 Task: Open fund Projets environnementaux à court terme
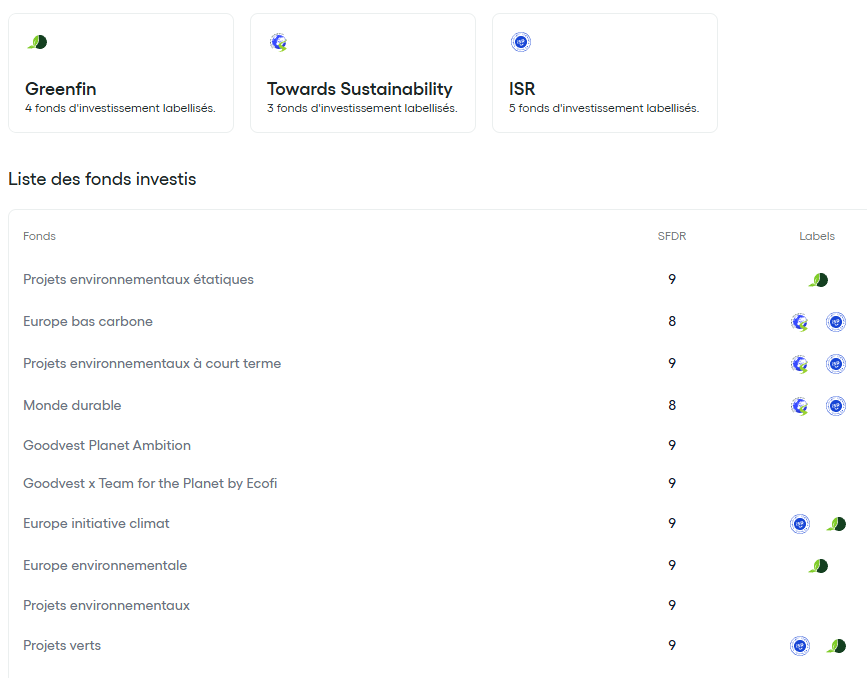[152, 363]
